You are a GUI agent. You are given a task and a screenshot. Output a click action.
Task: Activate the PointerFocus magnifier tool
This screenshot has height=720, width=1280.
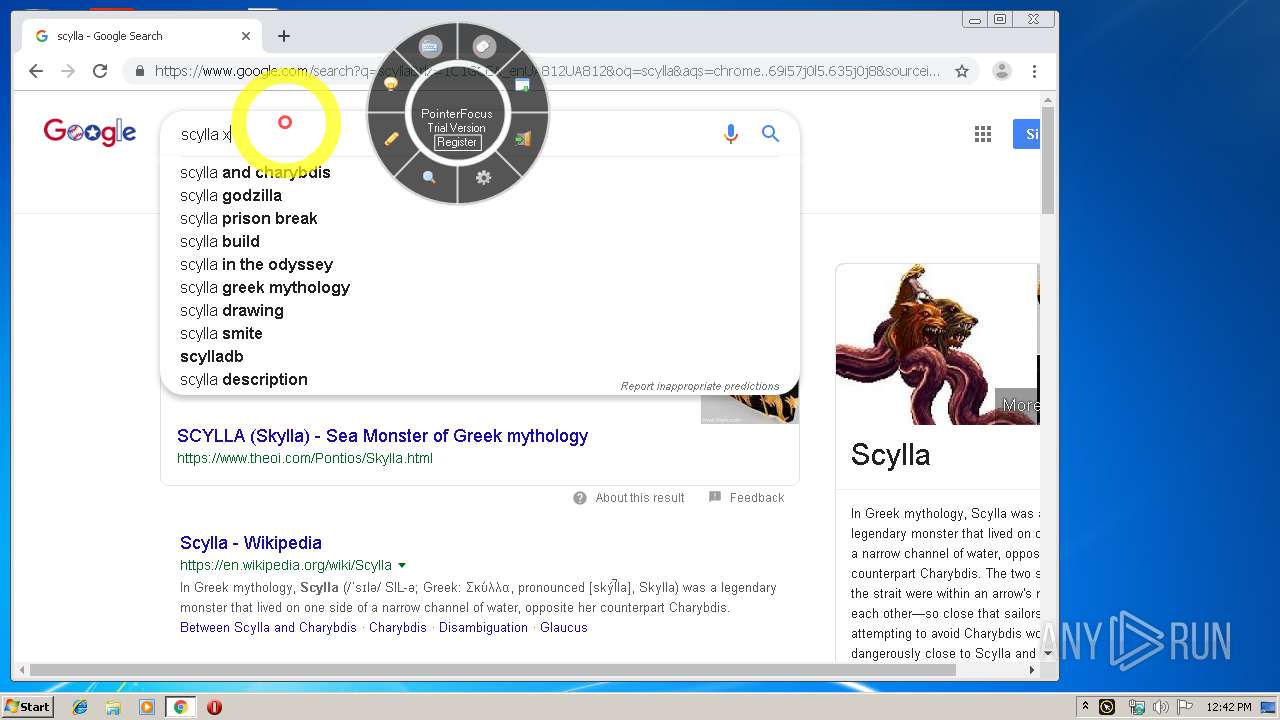(429, 177)
